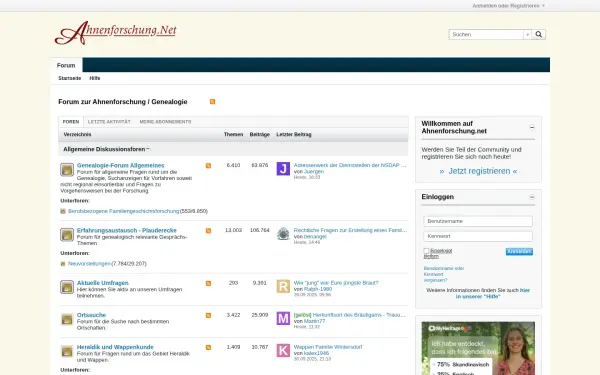Click the Themen column header
Viewport: 600px width, 375px height.
point(233,135)
